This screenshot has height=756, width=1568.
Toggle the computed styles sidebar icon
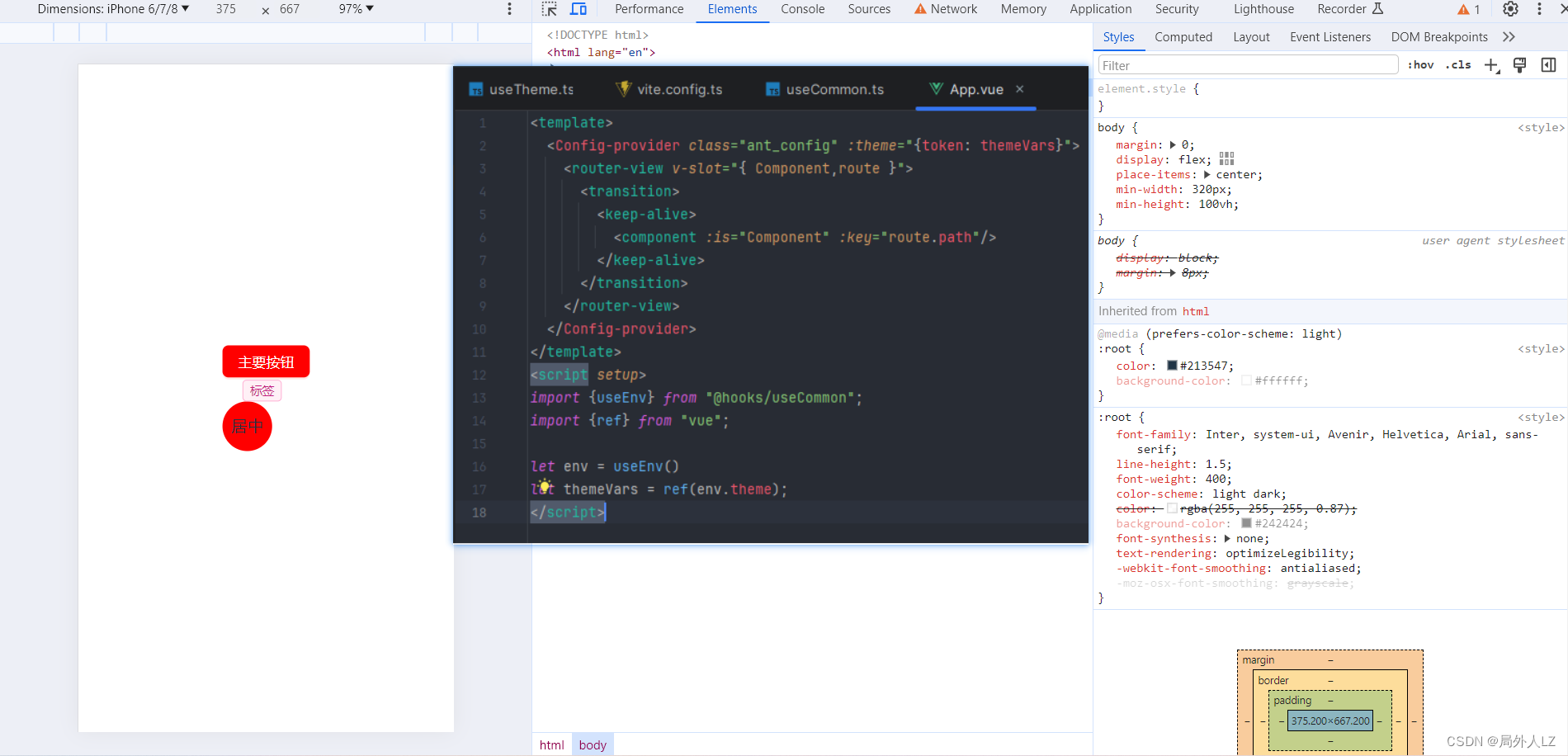coord(1549,65)
